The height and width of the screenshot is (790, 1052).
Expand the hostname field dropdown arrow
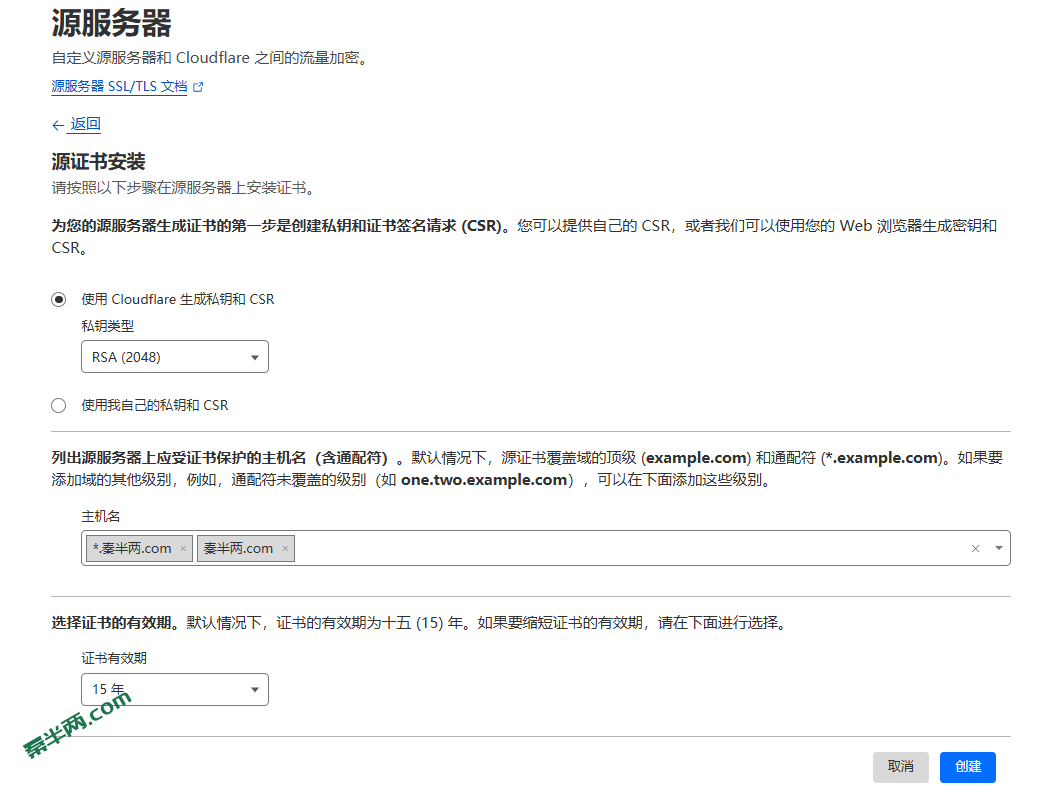click(998, 548)
